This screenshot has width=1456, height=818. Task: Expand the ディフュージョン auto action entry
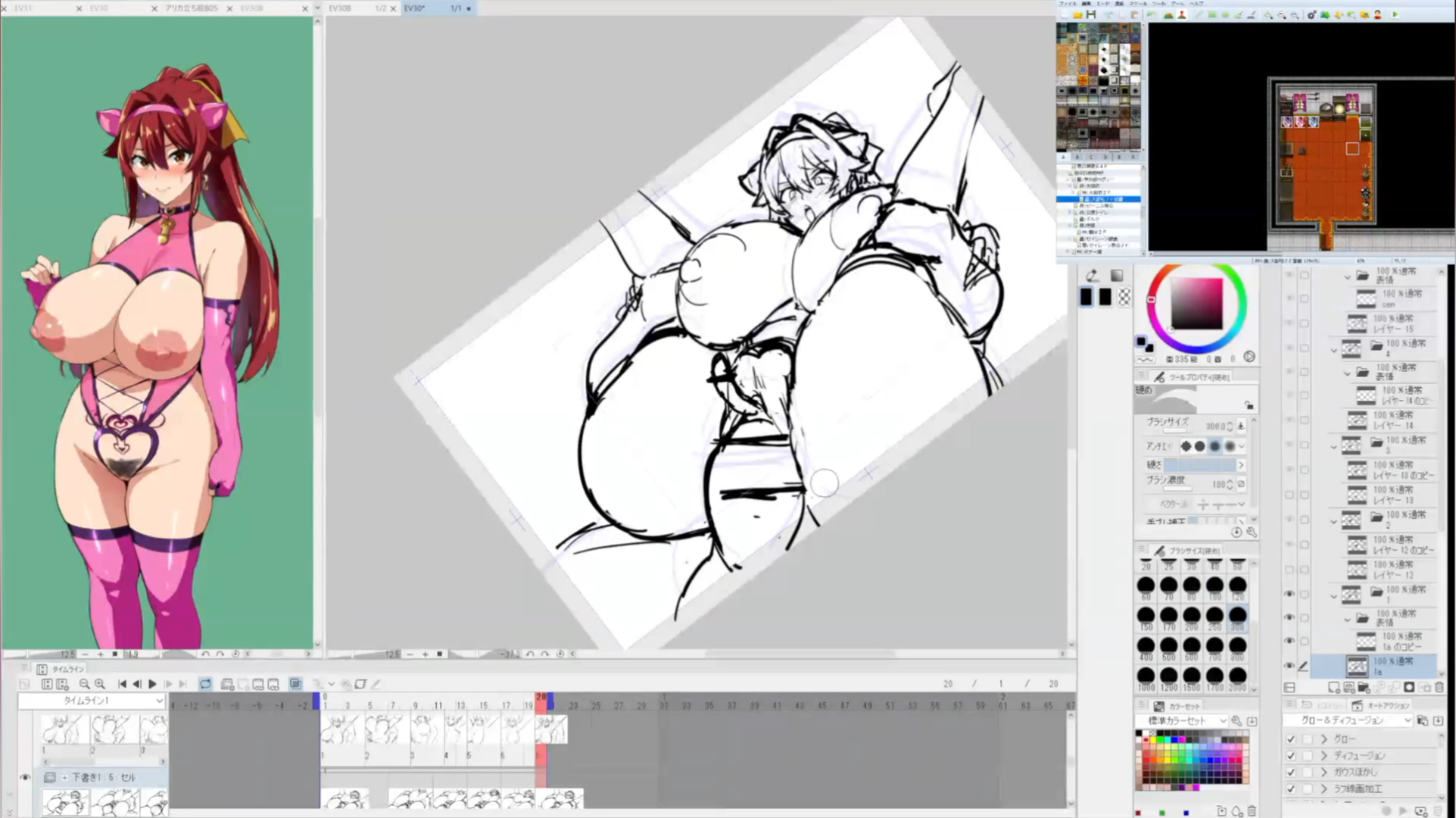[1324, 756]
